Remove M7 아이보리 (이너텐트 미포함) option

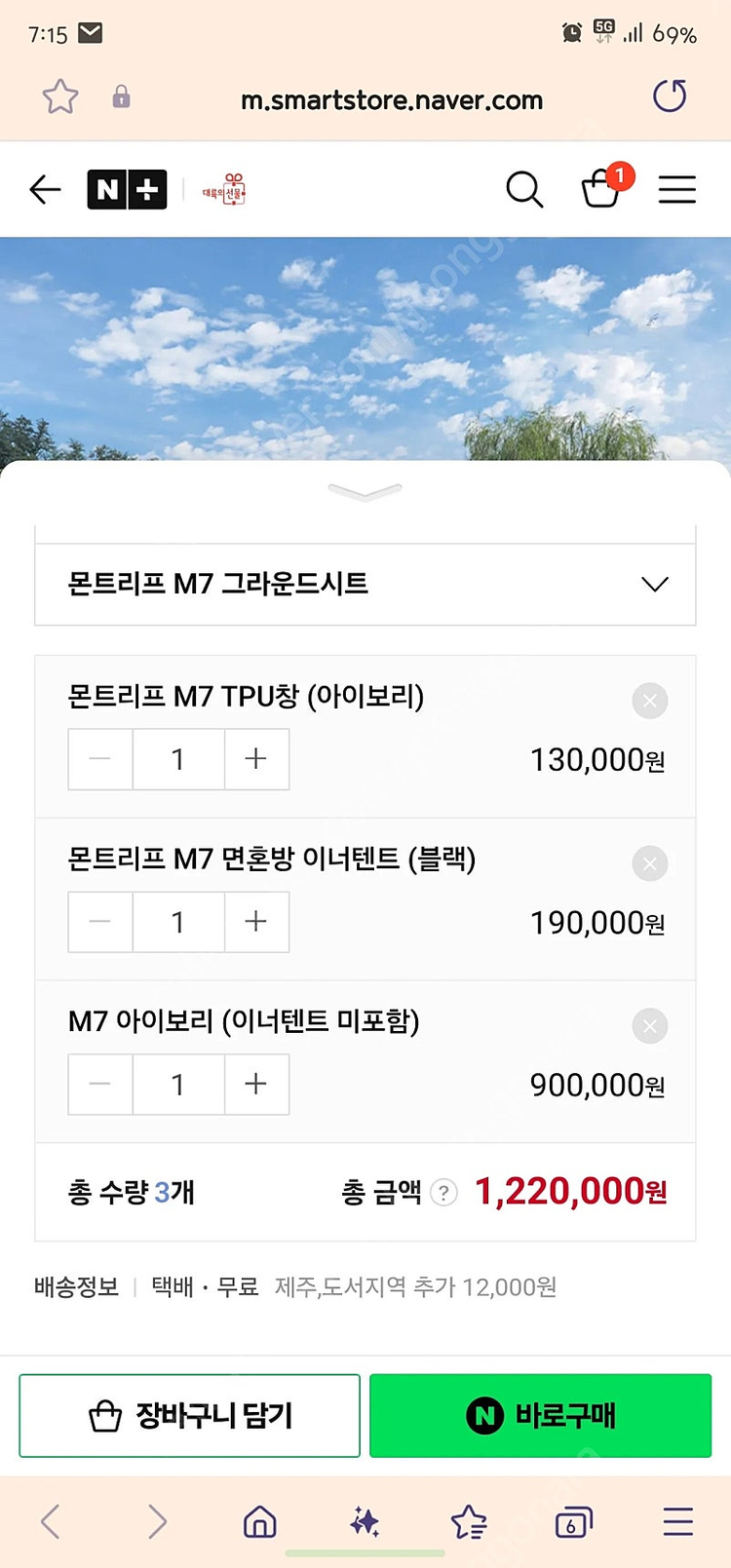click(x=650, y=1026)
